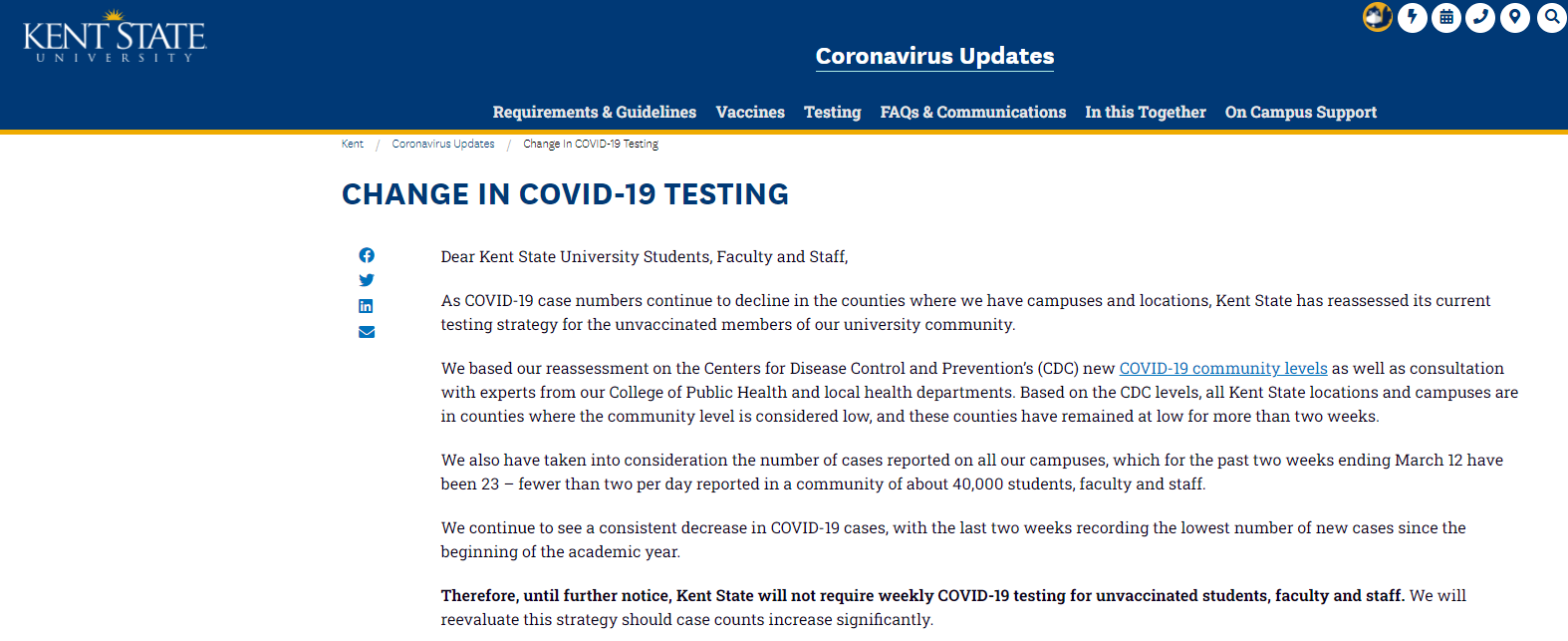Share the article via email icon

367,332
